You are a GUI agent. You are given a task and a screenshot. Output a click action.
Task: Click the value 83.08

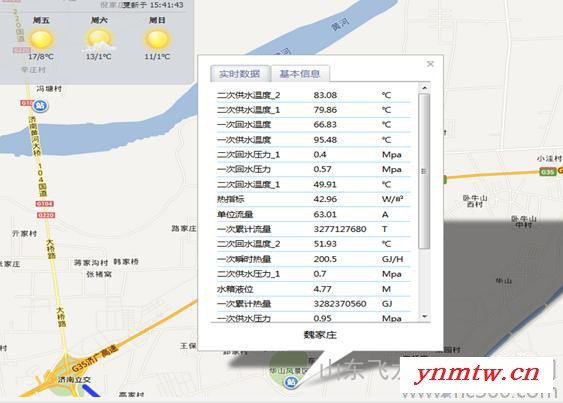[325, 95]
